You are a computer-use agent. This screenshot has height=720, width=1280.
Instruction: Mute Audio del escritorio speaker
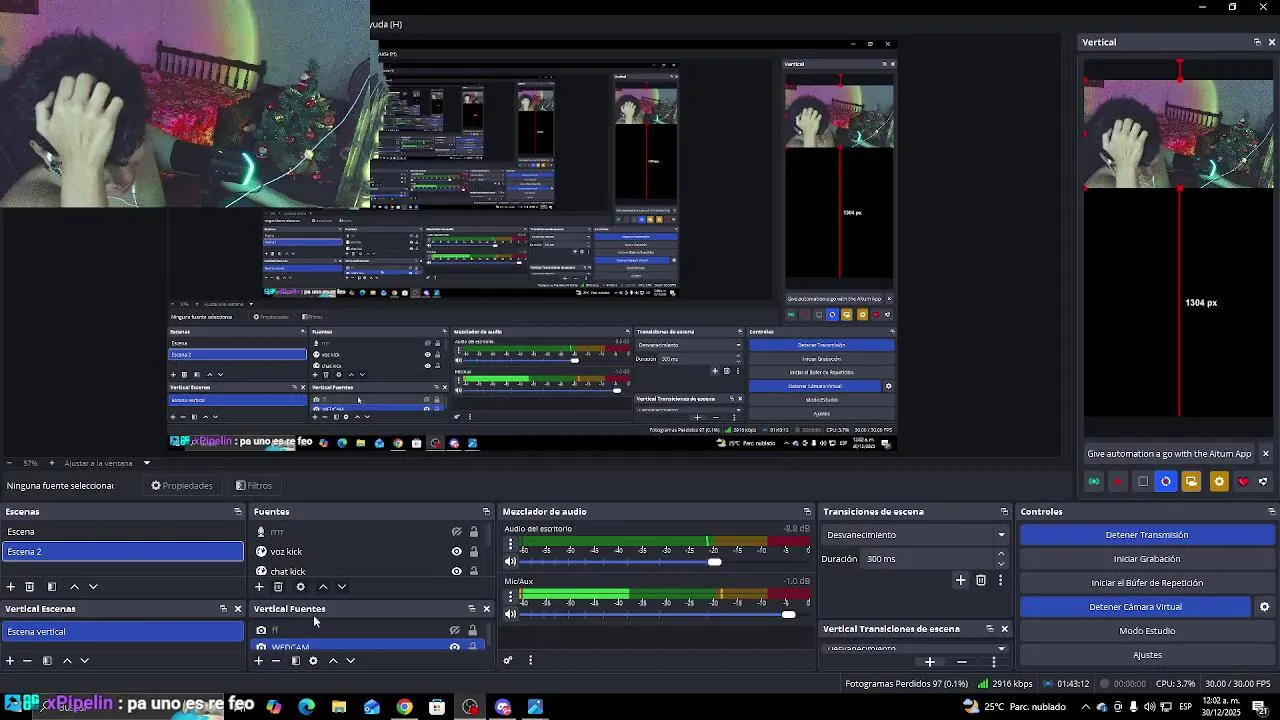pos(510,562)
